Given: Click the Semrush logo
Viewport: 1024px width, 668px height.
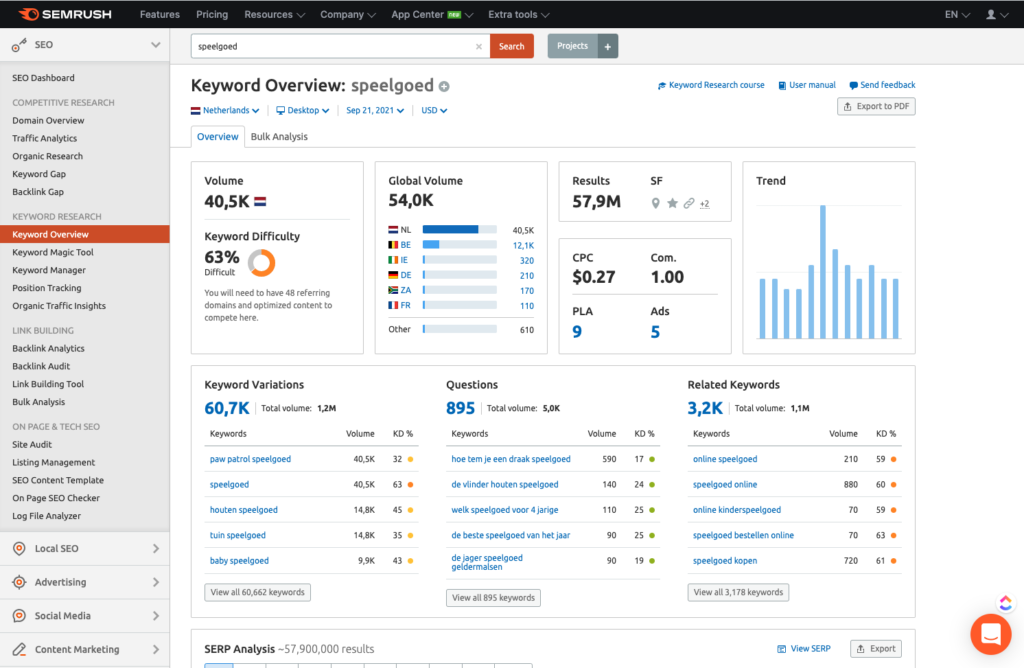Looking at the screenshot, I should (65, 14).
